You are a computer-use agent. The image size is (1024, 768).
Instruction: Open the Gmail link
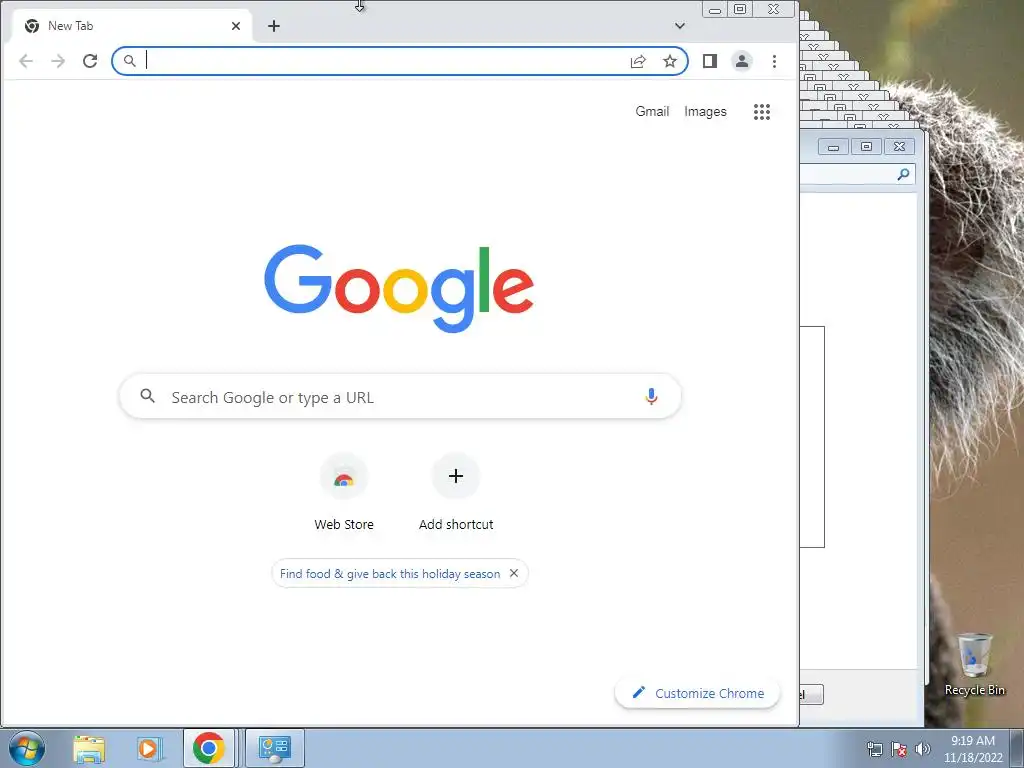coord(652,112)
